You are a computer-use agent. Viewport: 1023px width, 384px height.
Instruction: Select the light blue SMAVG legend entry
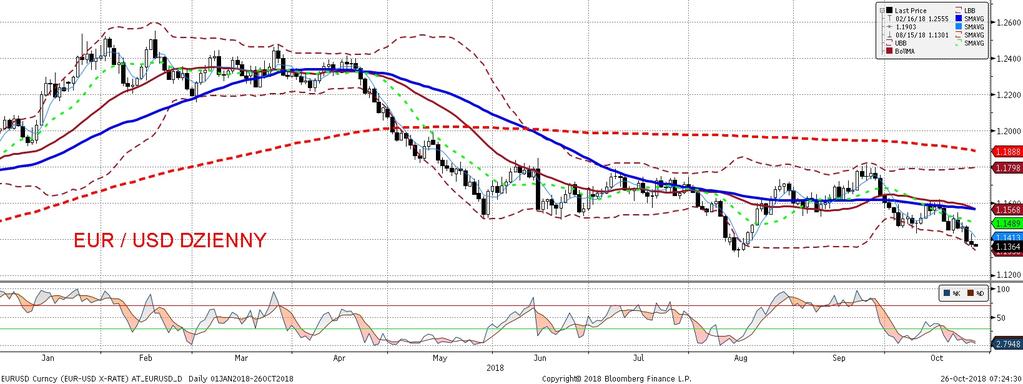(970, 27)
